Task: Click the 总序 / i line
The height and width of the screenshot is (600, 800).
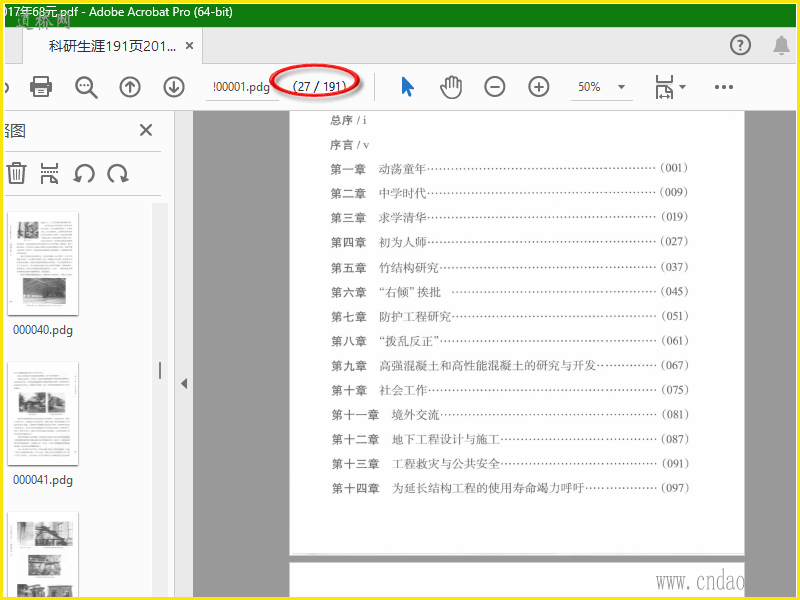Action: point(348,120)
